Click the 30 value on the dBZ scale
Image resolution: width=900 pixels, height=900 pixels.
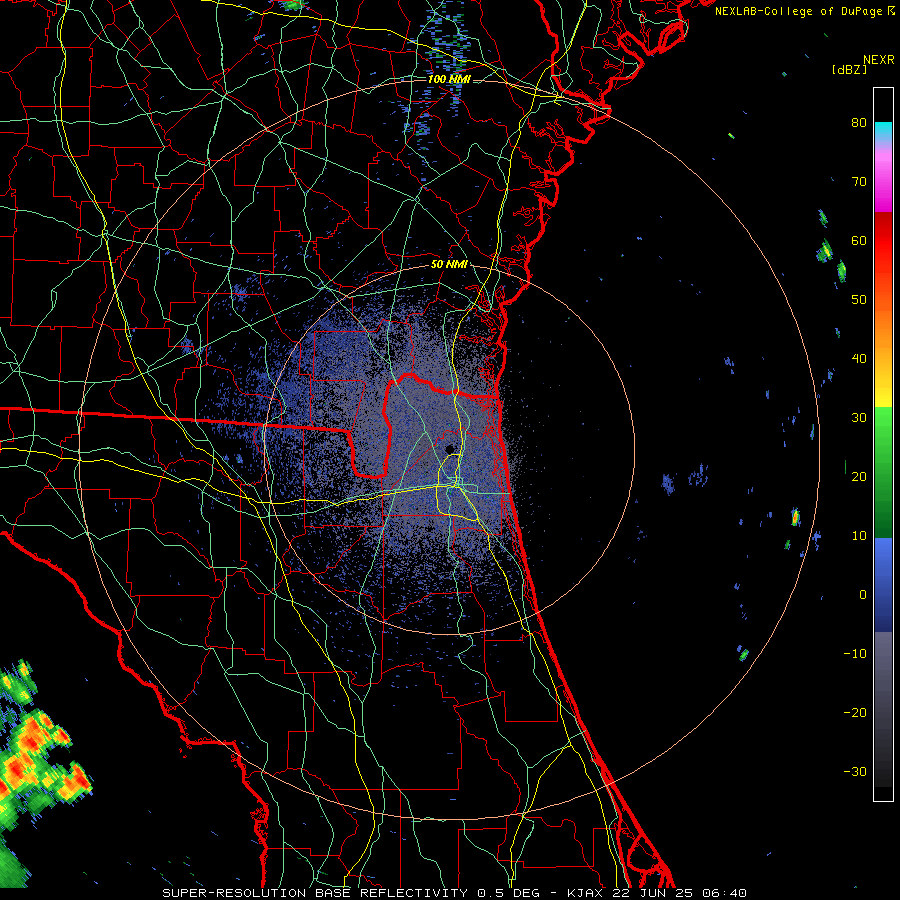pos(859,418)
